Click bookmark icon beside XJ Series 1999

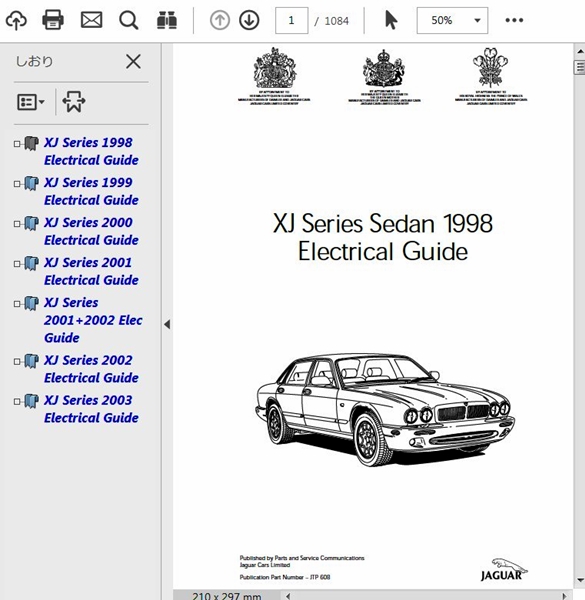pyautogui.click(x=31, y=184)
